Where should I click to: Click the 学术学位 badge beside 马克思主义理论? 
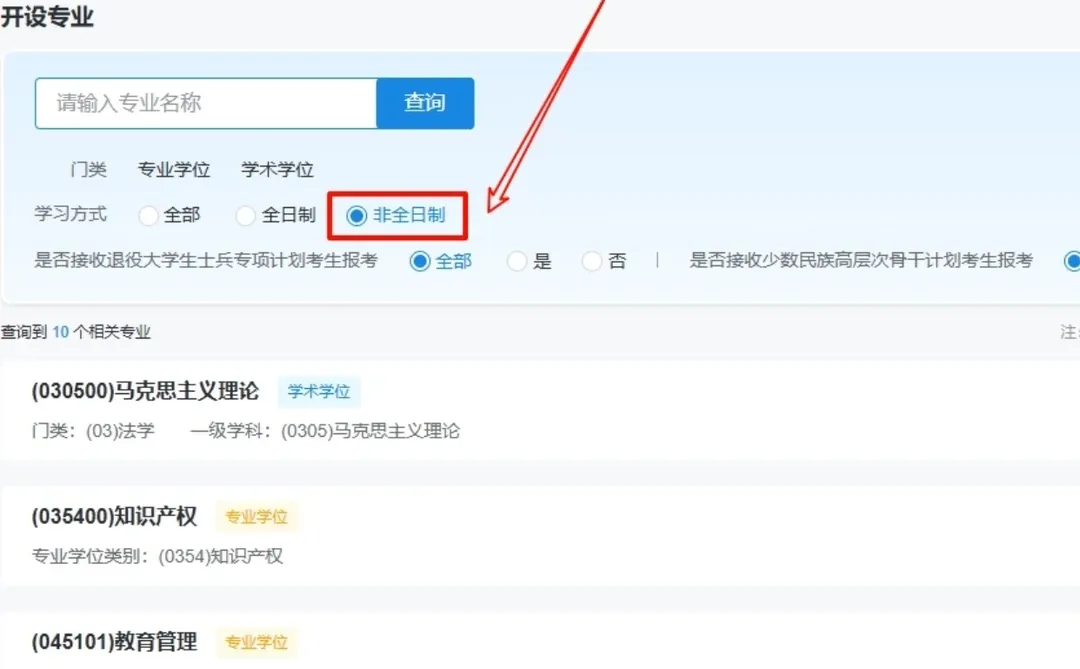[x=319, y=392]
